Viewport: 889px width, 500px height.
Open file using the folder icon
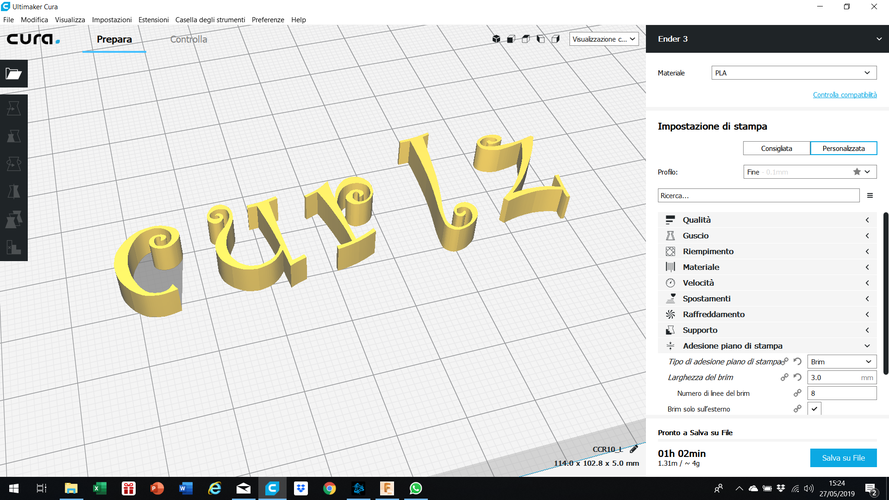tap(14, 74)
